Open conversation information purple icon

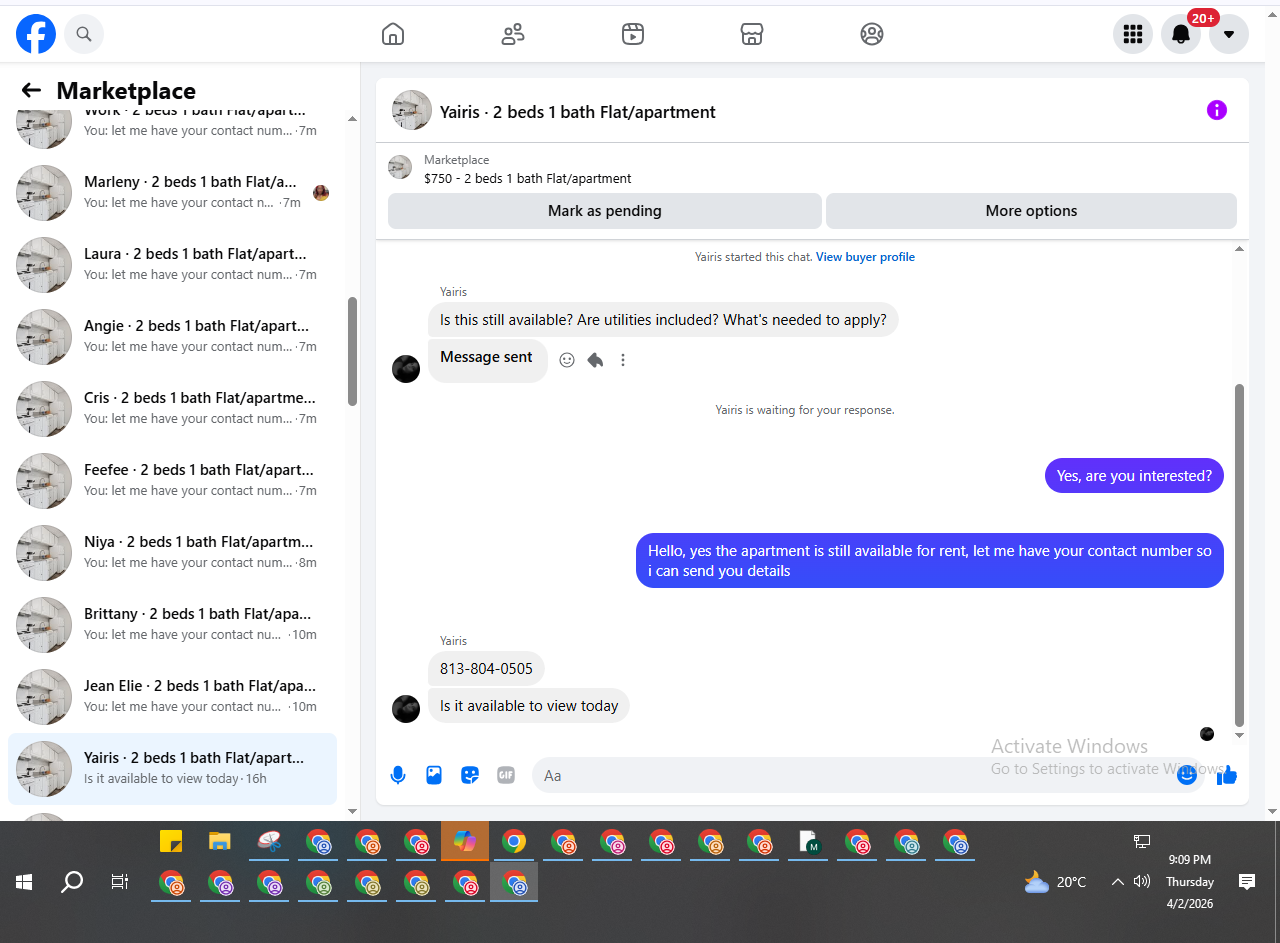(1217, 110)
